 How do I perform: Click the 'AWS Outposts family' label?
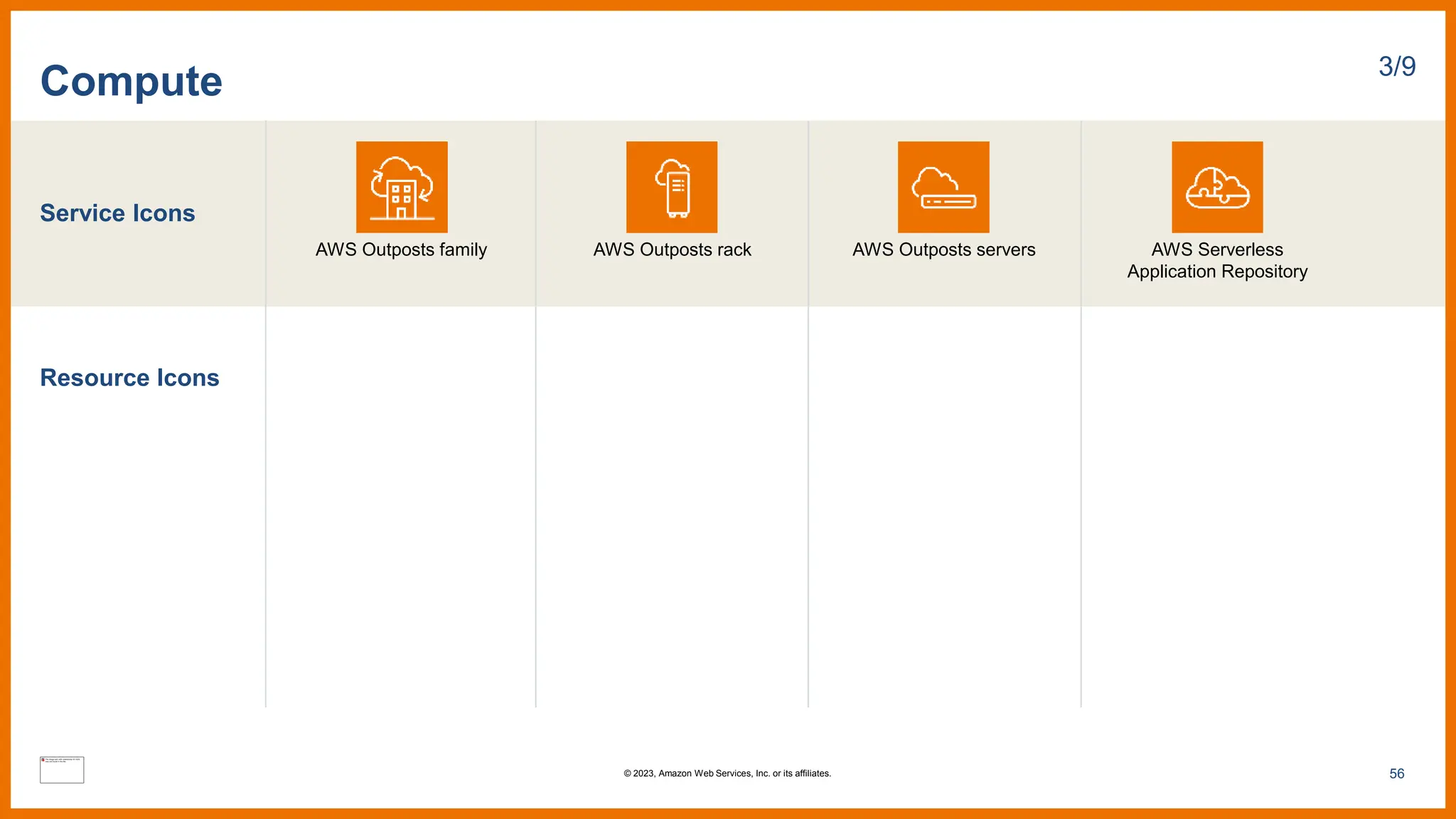[401, 250]
